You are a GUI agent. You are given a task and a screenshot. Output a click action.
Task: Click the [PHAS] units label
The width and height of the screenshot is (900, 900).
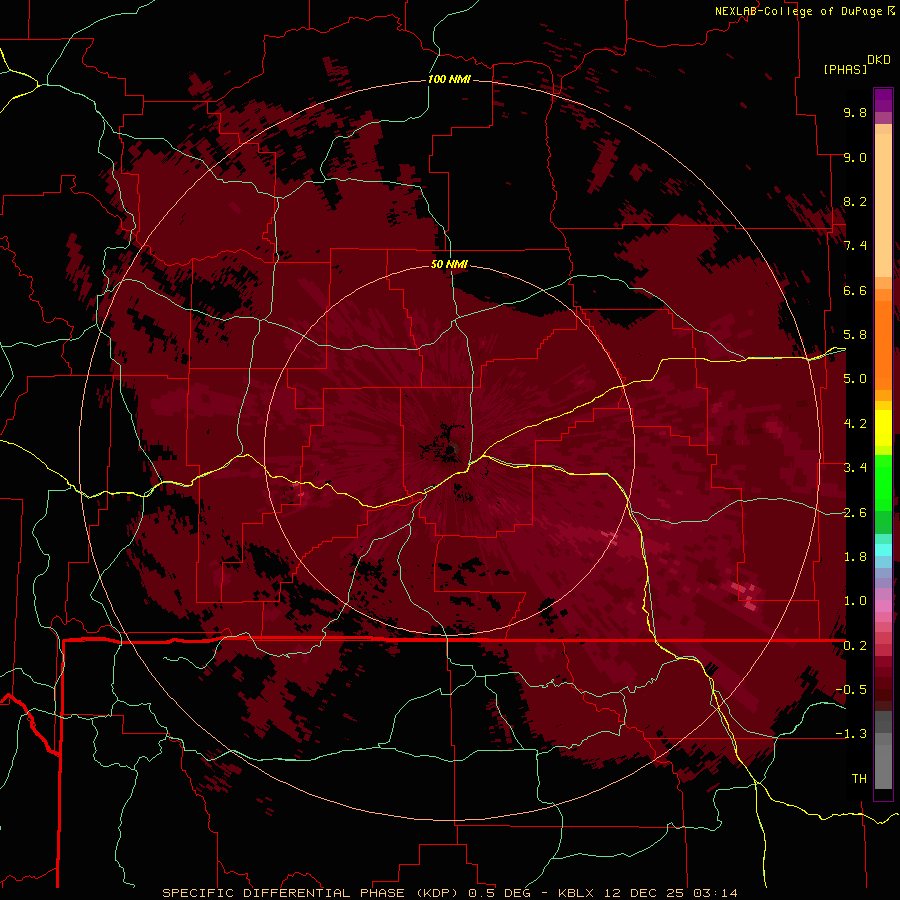tap(845, 69)
